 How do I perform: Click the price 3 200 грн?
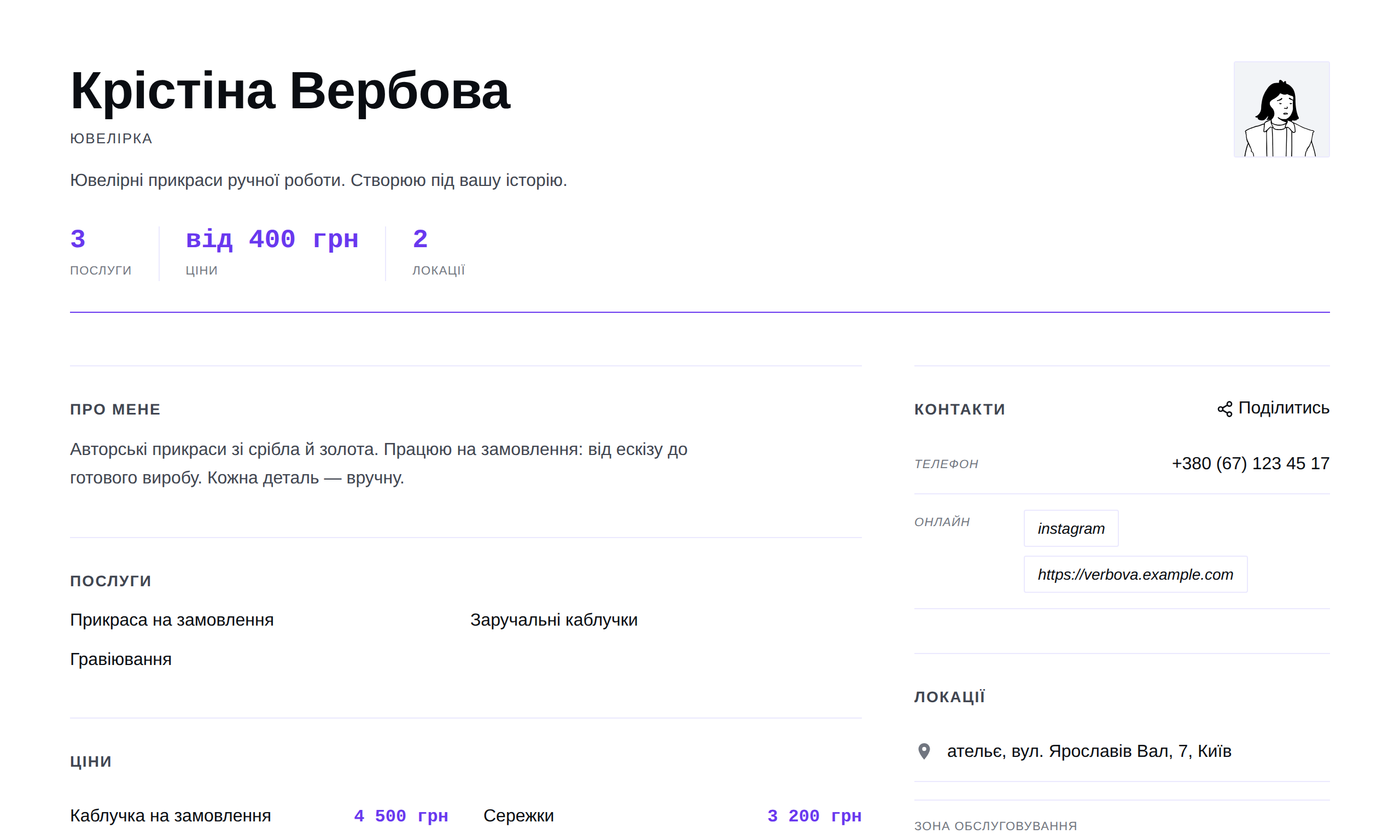click(x=814, y=815)
